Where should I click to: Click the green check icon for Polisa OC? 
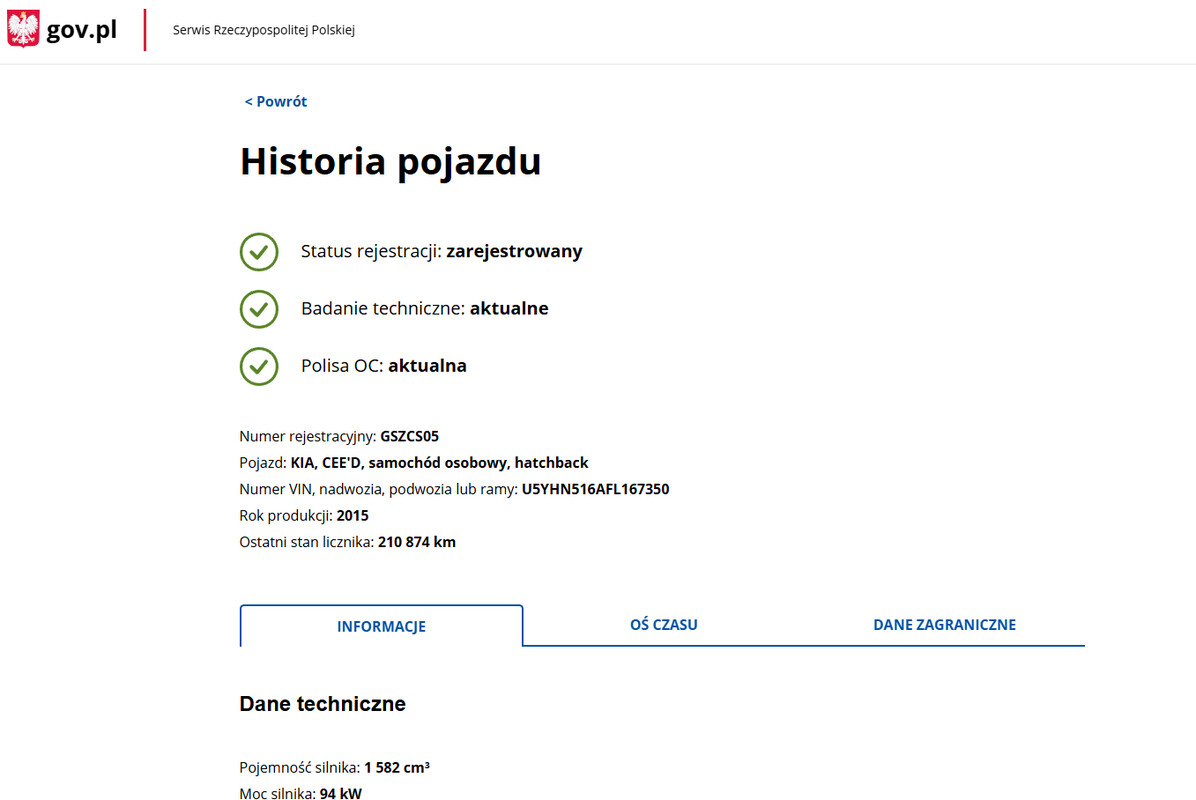[259, 366]
